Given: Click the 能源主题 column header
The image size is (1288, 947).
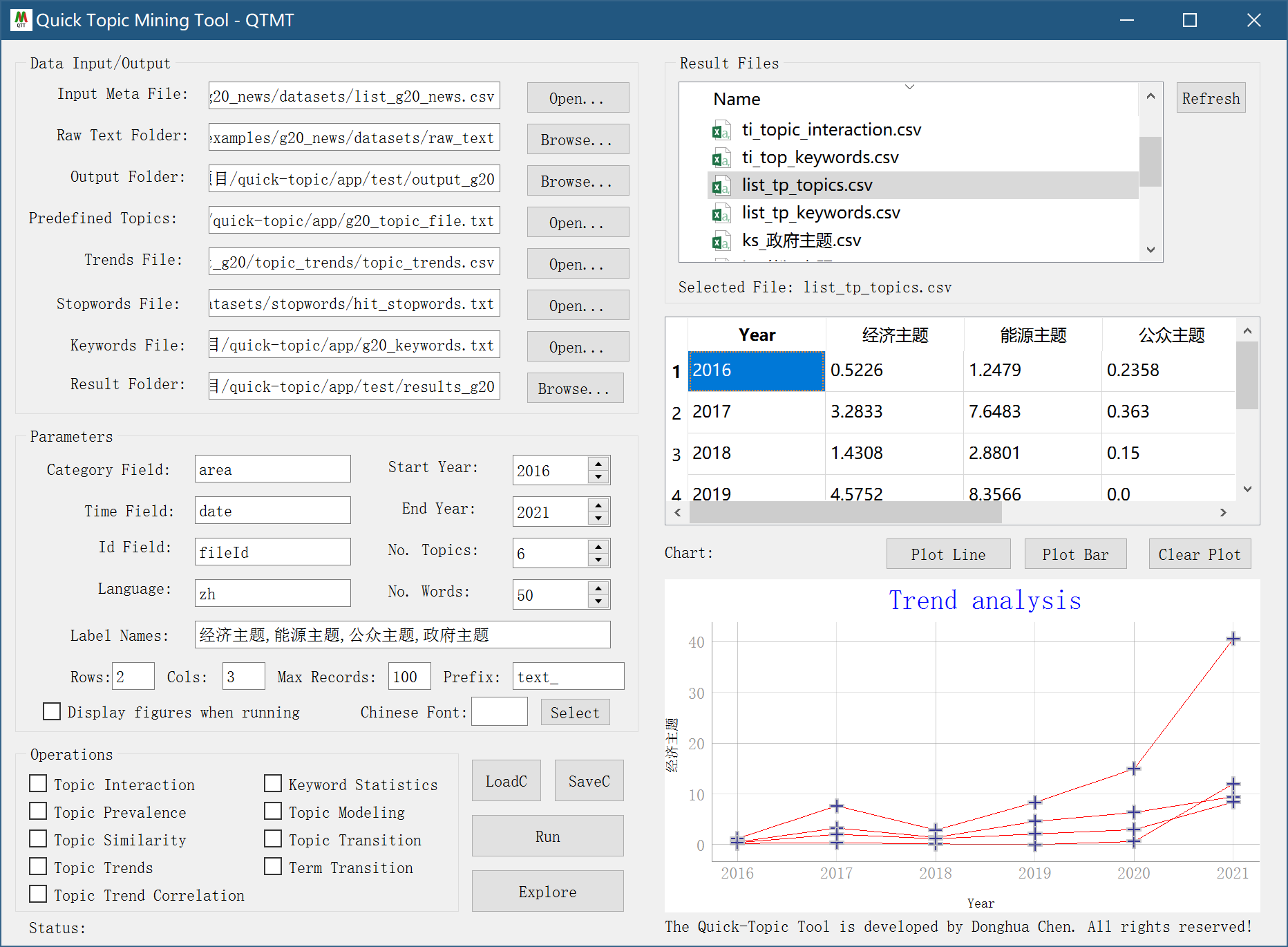Looking at the screenshot, I should 1033,335.
